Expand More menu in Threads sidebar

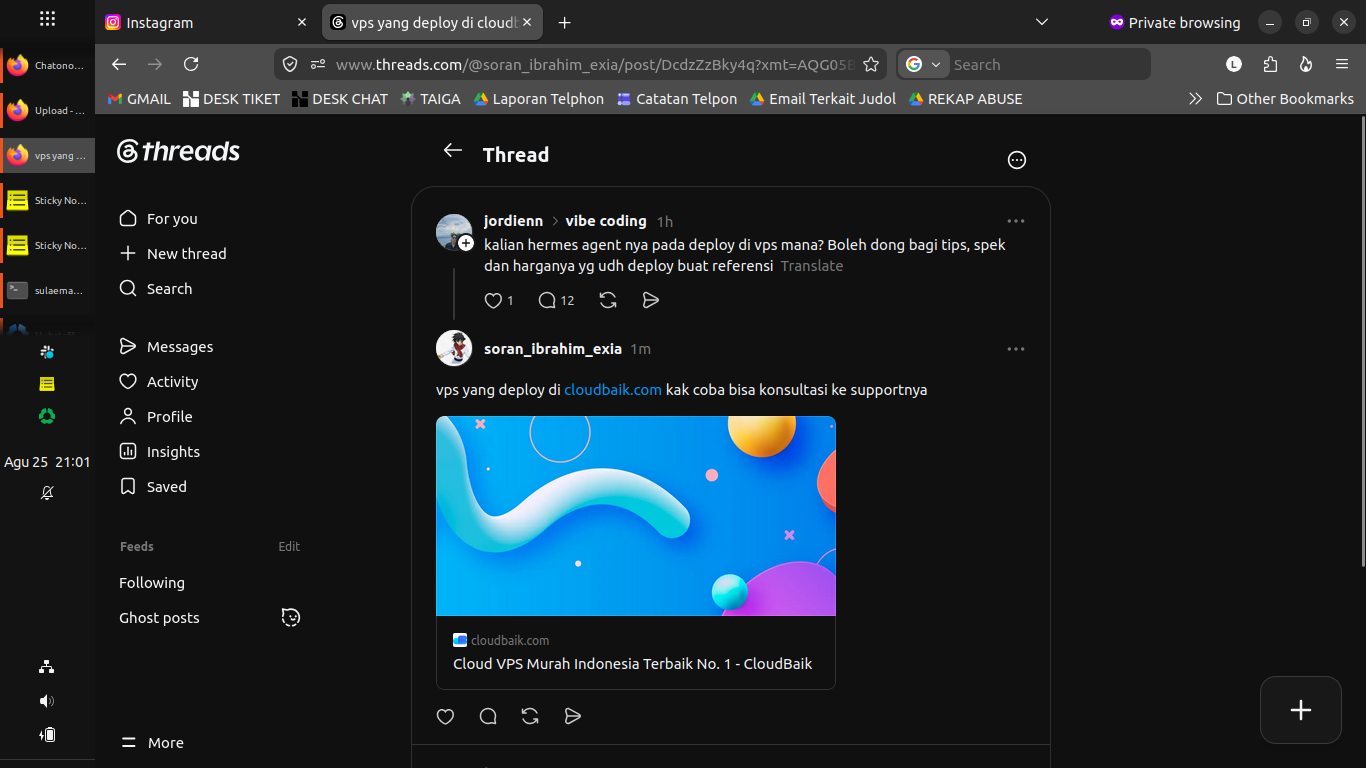[152, 743]
